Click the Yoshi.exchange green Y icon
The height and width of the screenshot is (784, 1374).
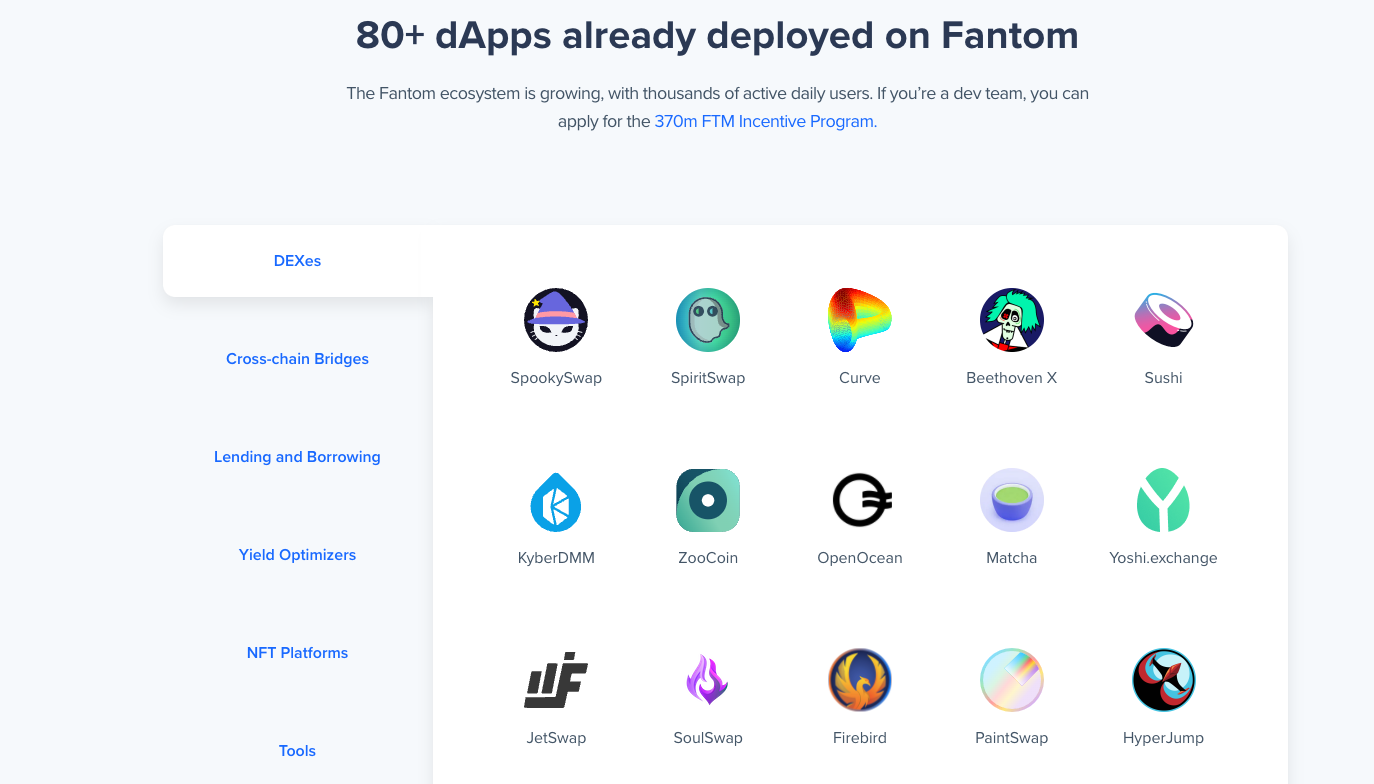[1163, 500]
